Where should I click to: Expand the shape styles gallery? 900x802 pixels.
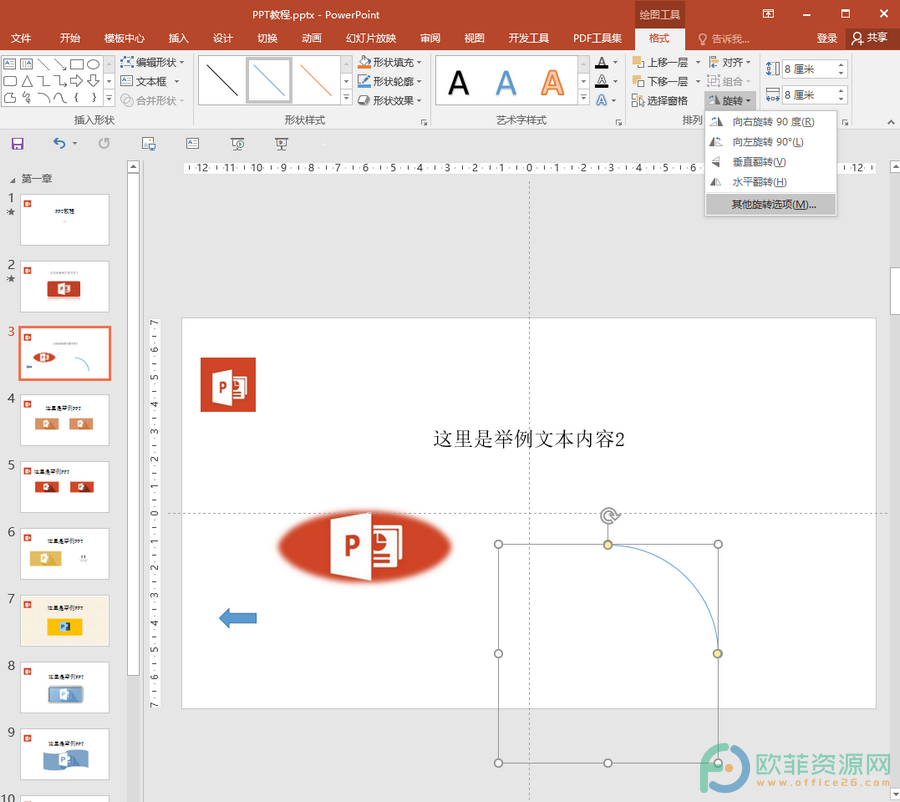[346, 98]
